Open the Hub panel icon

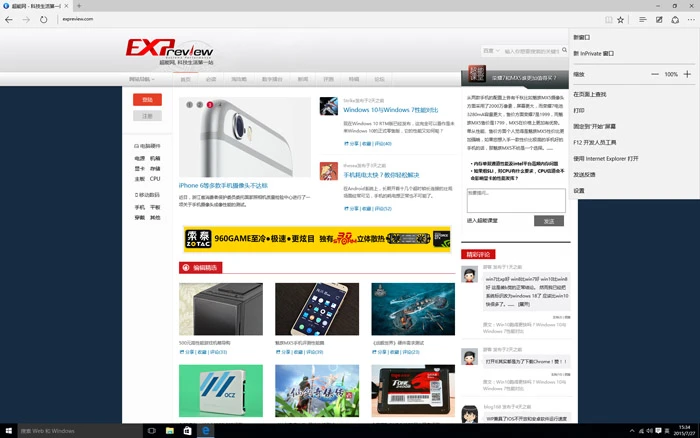[x=639, y=19]
